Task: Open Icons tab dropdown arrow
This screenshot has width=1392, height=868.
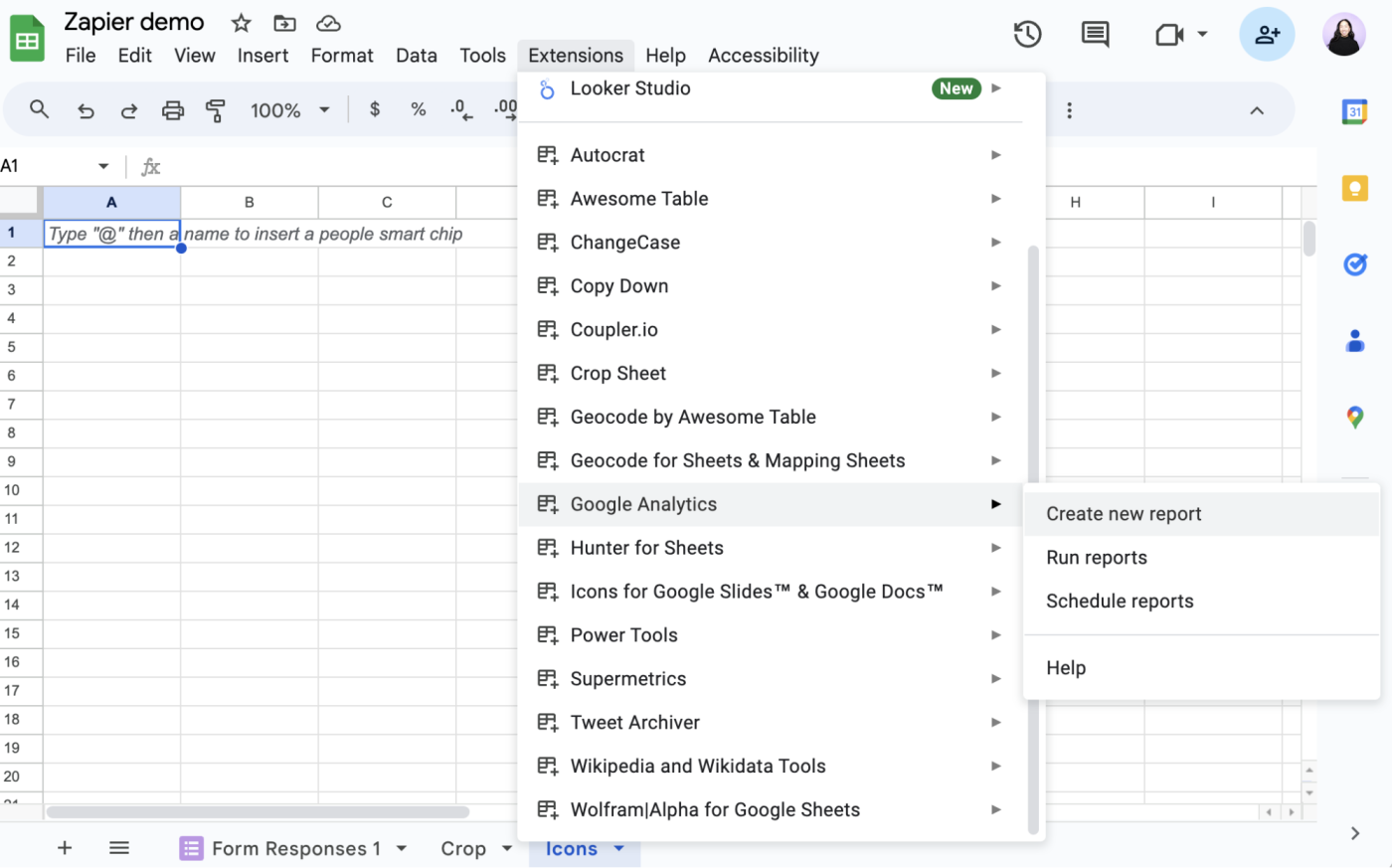Action: (618, 848)
